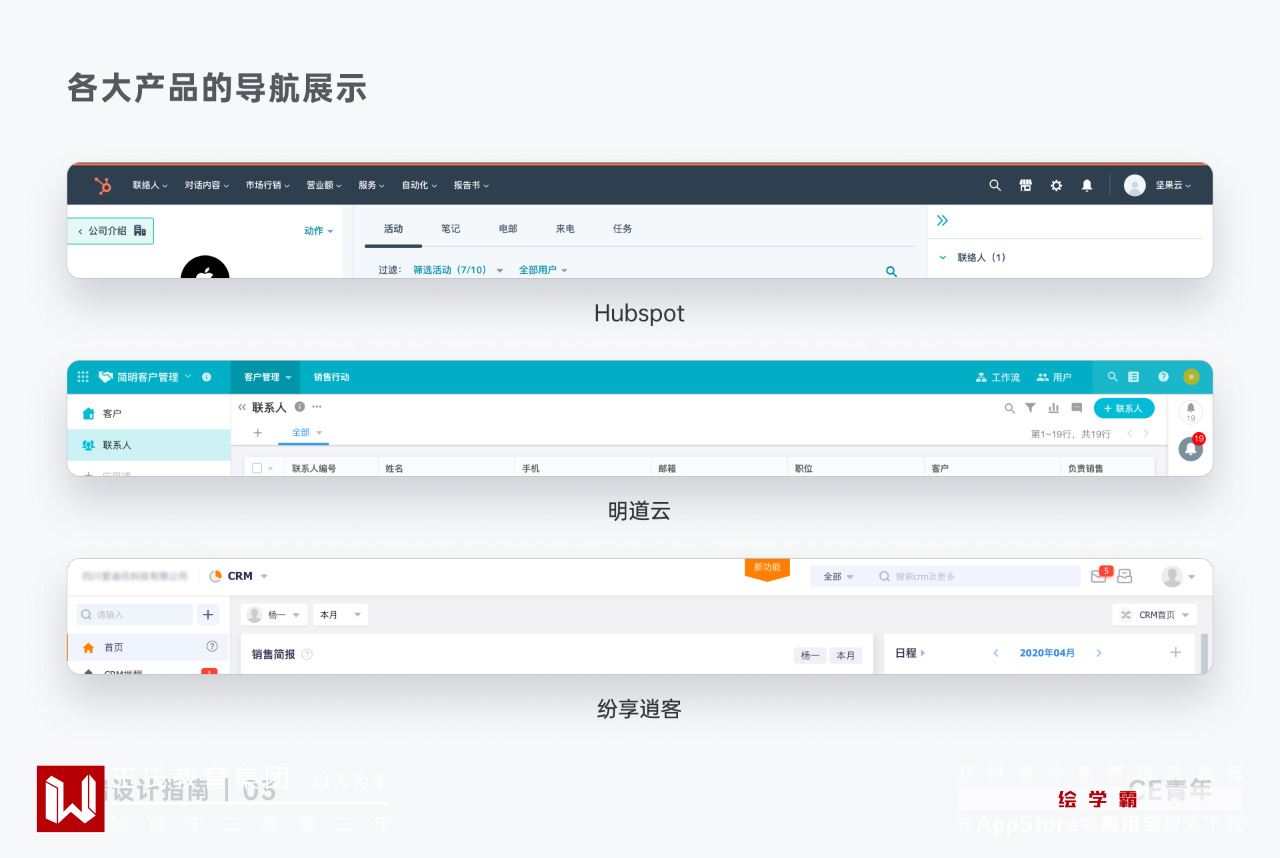This screenshot has width=1280, height=858.
Task: Switch to the HubSpot 电邮 tab
Action: (x=508, y=229)
